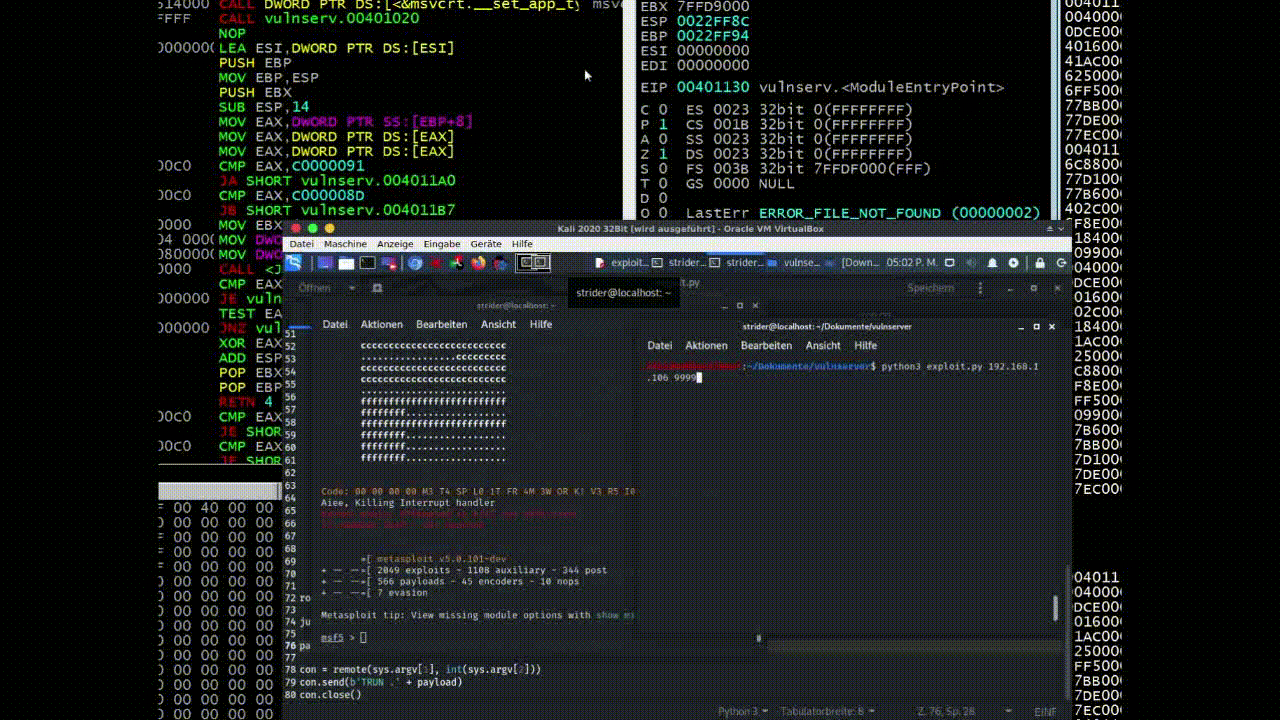Switch to vulnse... taskbar window entry
Viewport: 1280px width, 720px height.
coord(795,263)
